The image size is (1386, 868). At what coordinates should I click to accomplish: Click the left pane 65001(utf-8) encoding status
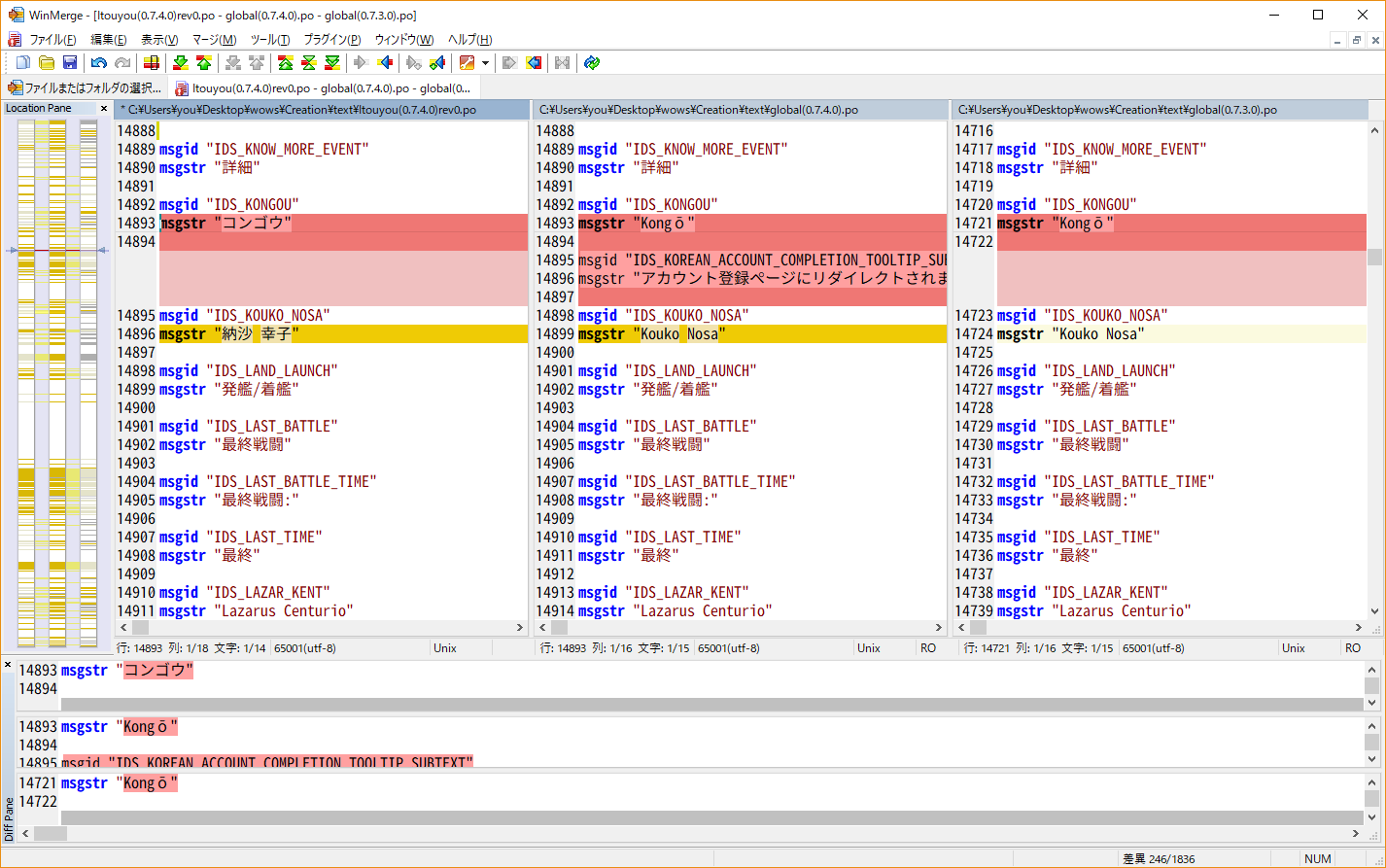pos(305,648)
